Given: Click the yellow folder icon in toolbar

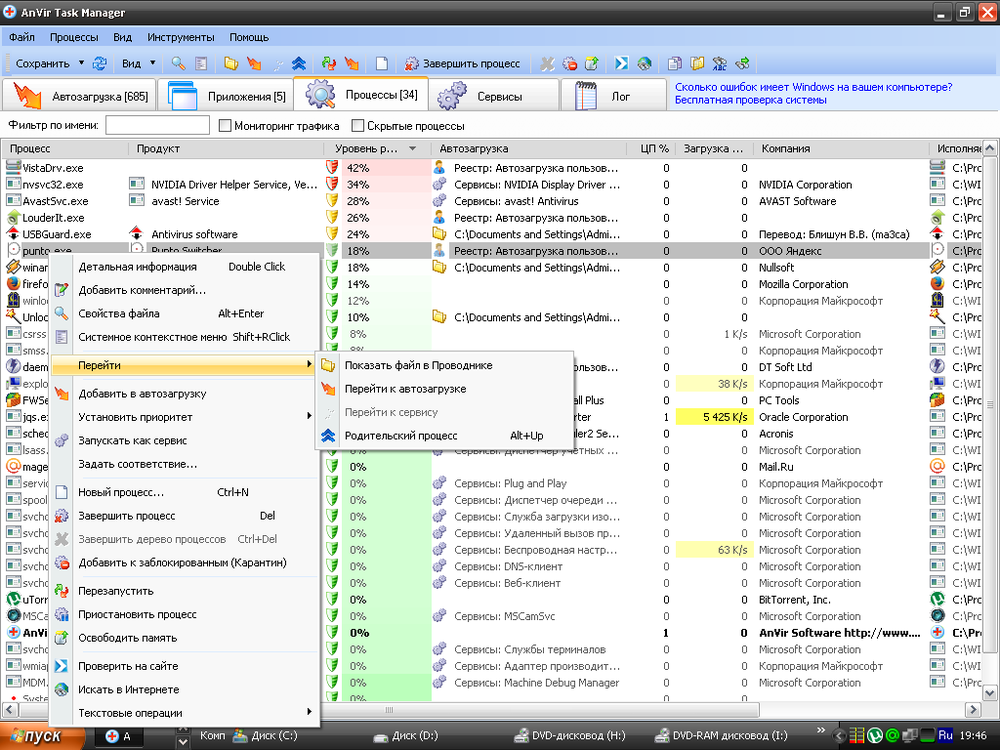Looking at the screenshot, I should [x=231, y=63].
